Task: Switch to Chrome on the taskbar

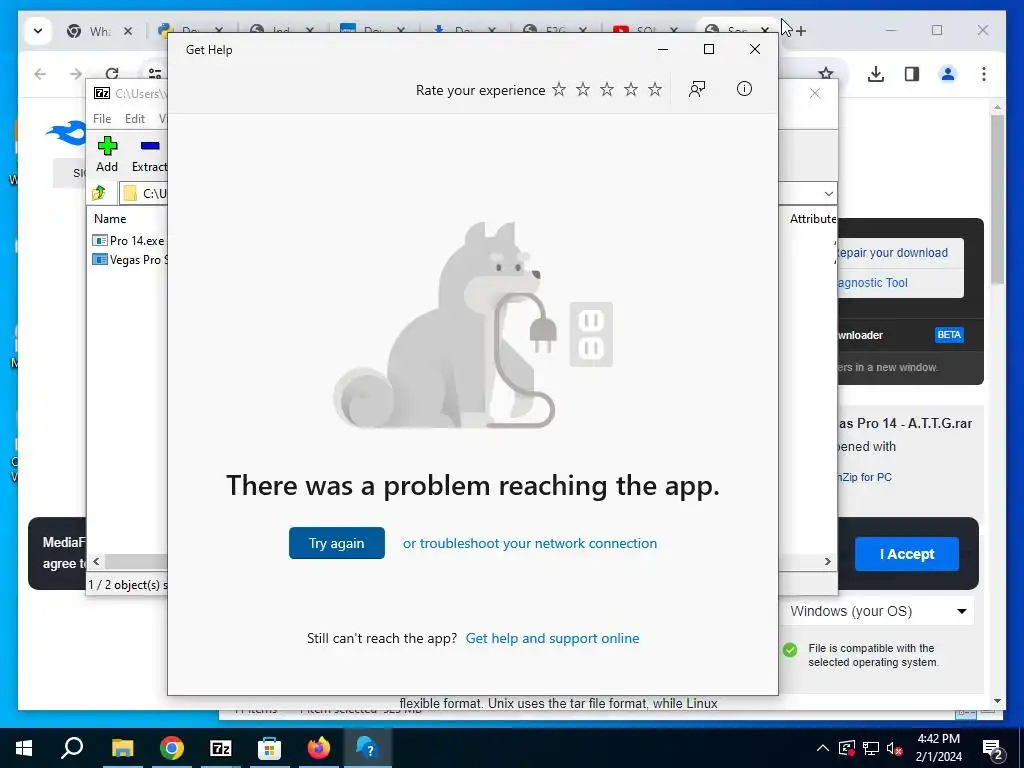Action: coord(172,748)
